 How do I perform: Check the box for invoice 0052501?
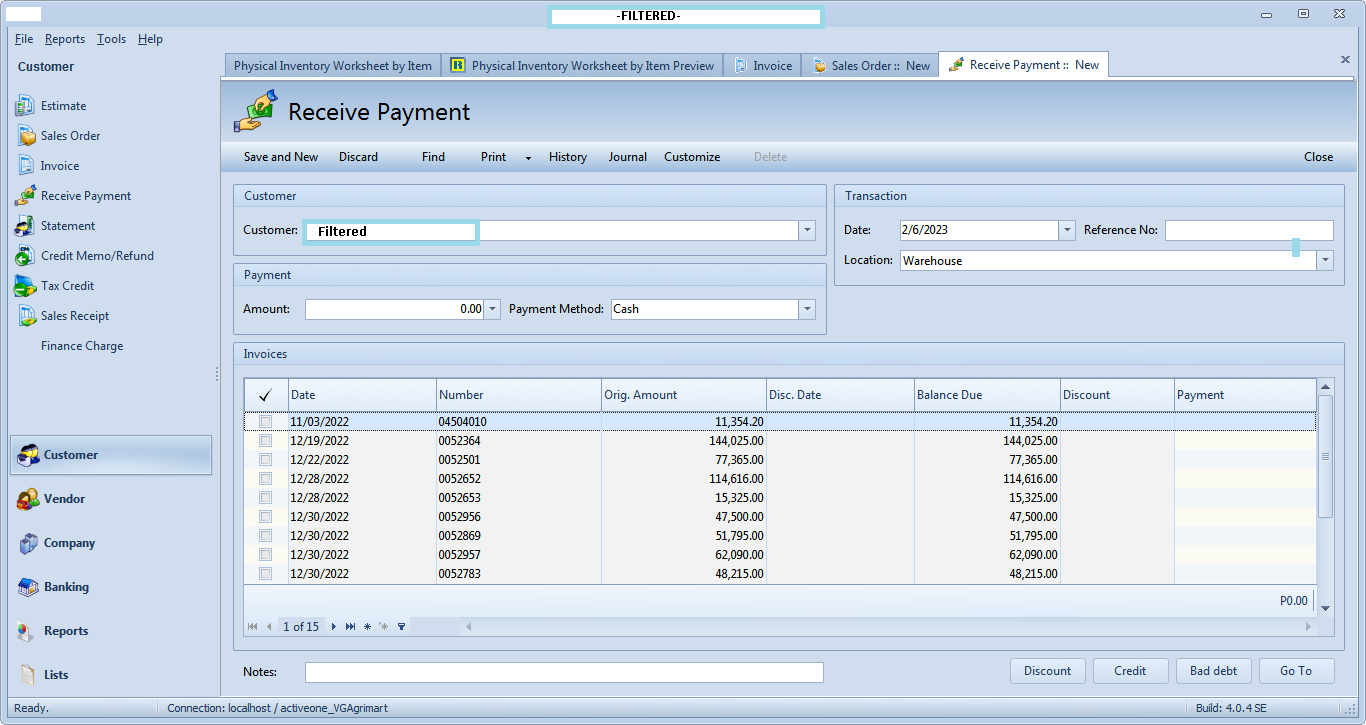coord(266,460)
